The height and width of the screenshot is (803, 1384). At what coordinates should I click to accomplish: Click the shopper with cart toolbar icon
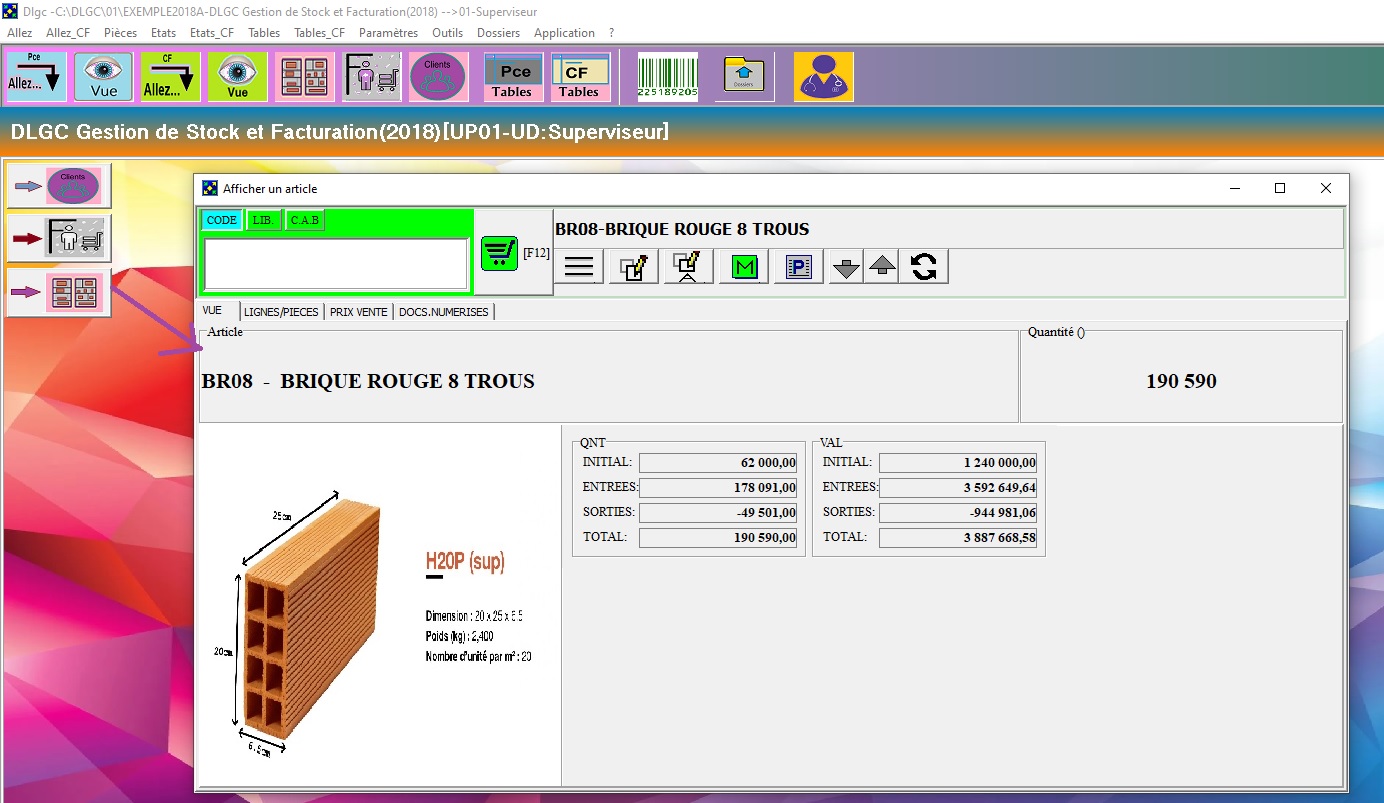(x=371, y=77)
